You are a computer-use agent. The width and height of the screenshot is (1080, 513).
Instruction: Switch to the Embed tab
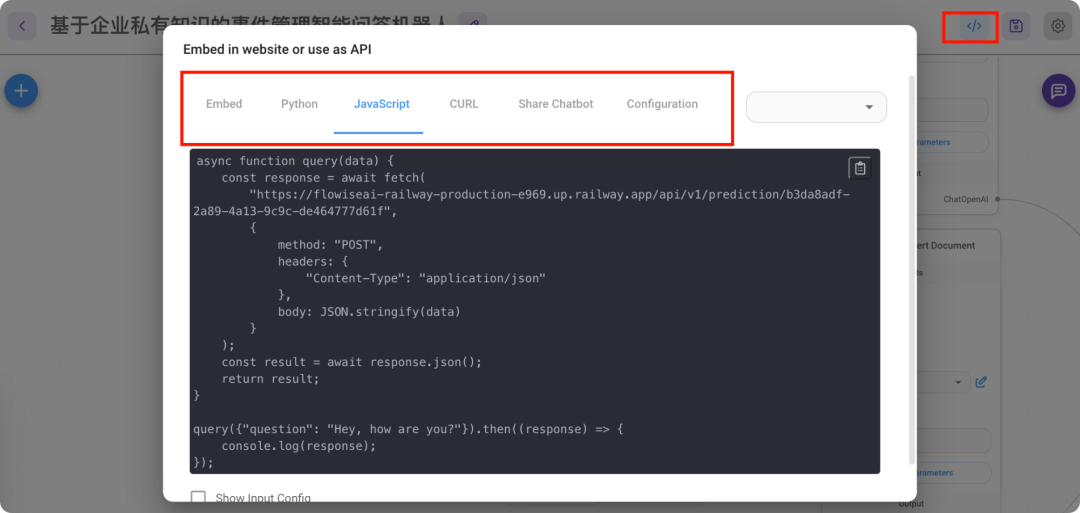tap(224, 104)
